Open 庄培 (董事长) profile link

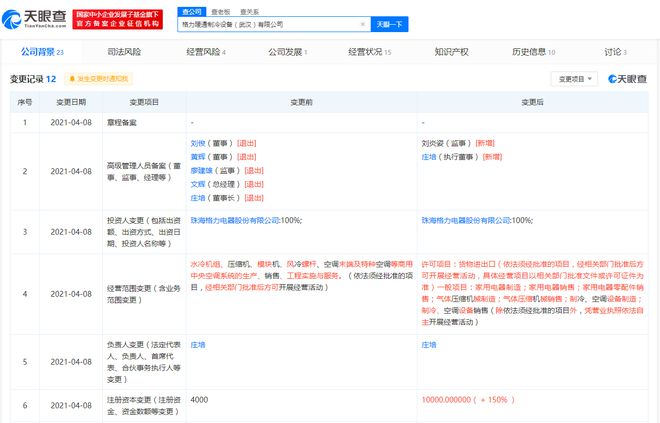(198, 198)
